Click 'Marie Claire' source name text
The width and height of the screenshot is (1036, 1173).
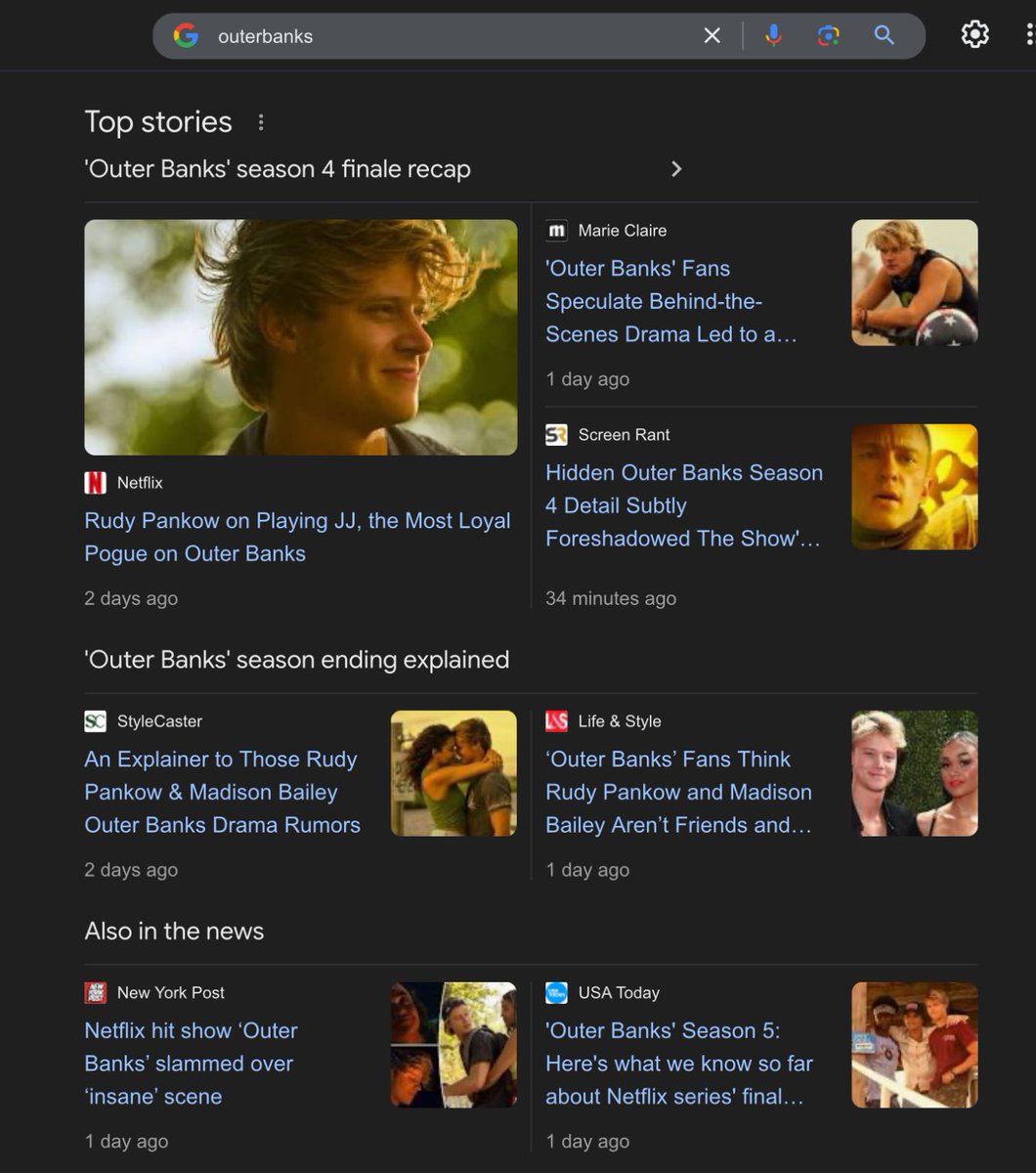(623, 231)
